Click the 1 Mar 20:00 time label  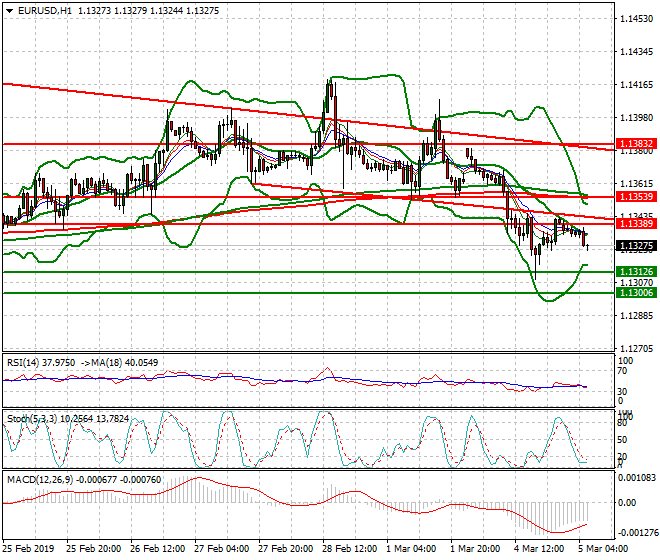click(475, 549)
